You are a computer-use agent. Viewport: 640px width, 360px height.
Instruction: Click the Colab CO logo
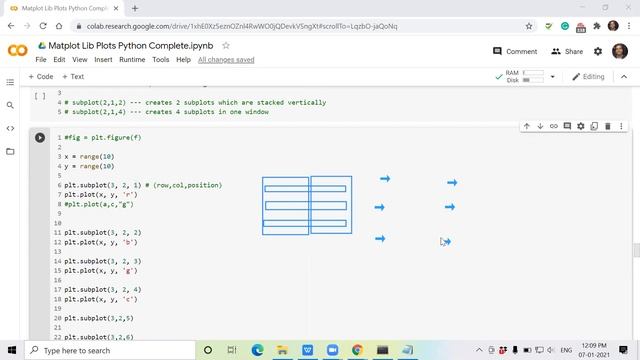click(18, 51)
